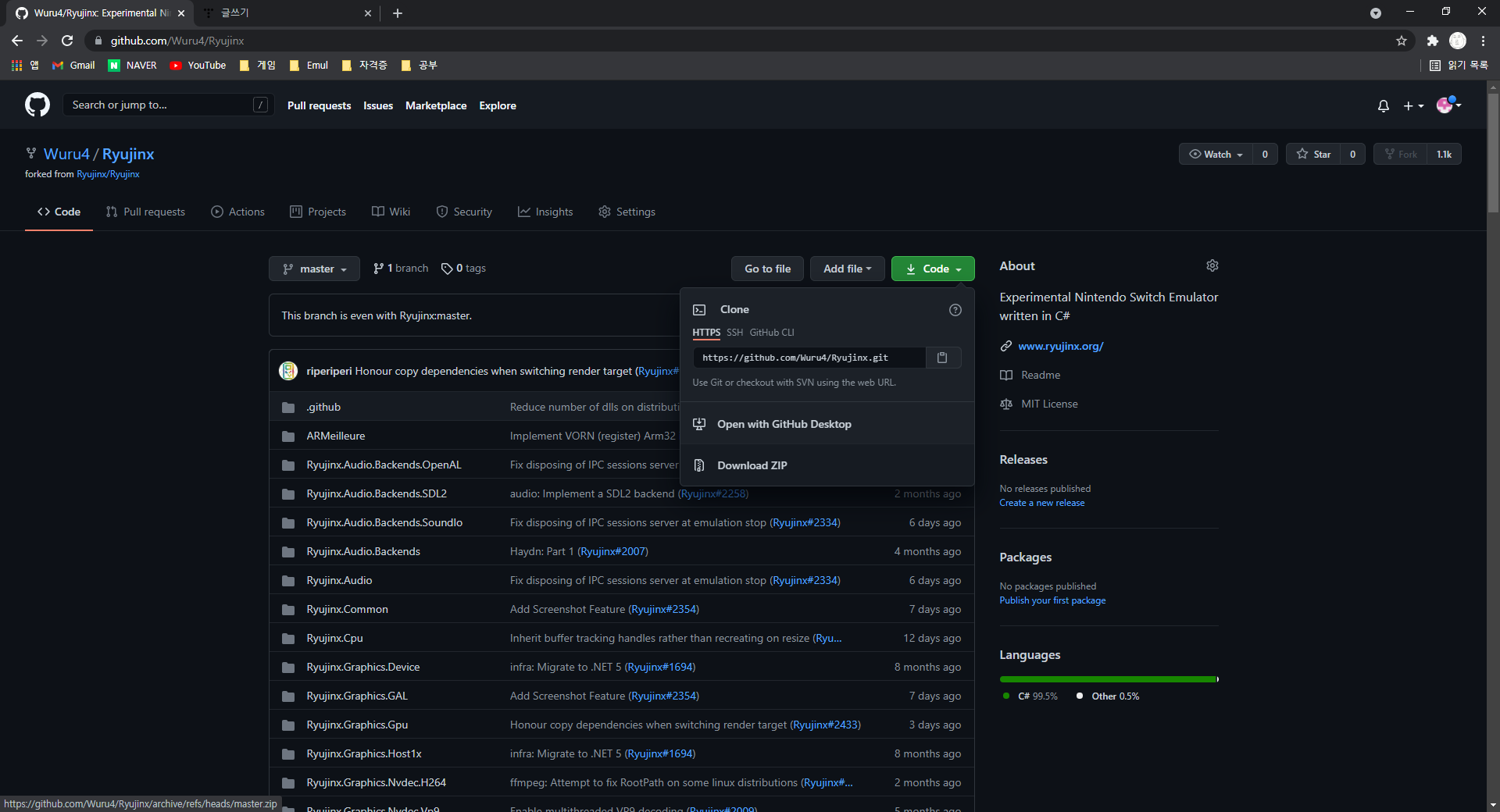Screen dimensions: 1500x812
Task: Click the terminal icon beside Clone
Action: pyautogui.click(x=699, y=310)
